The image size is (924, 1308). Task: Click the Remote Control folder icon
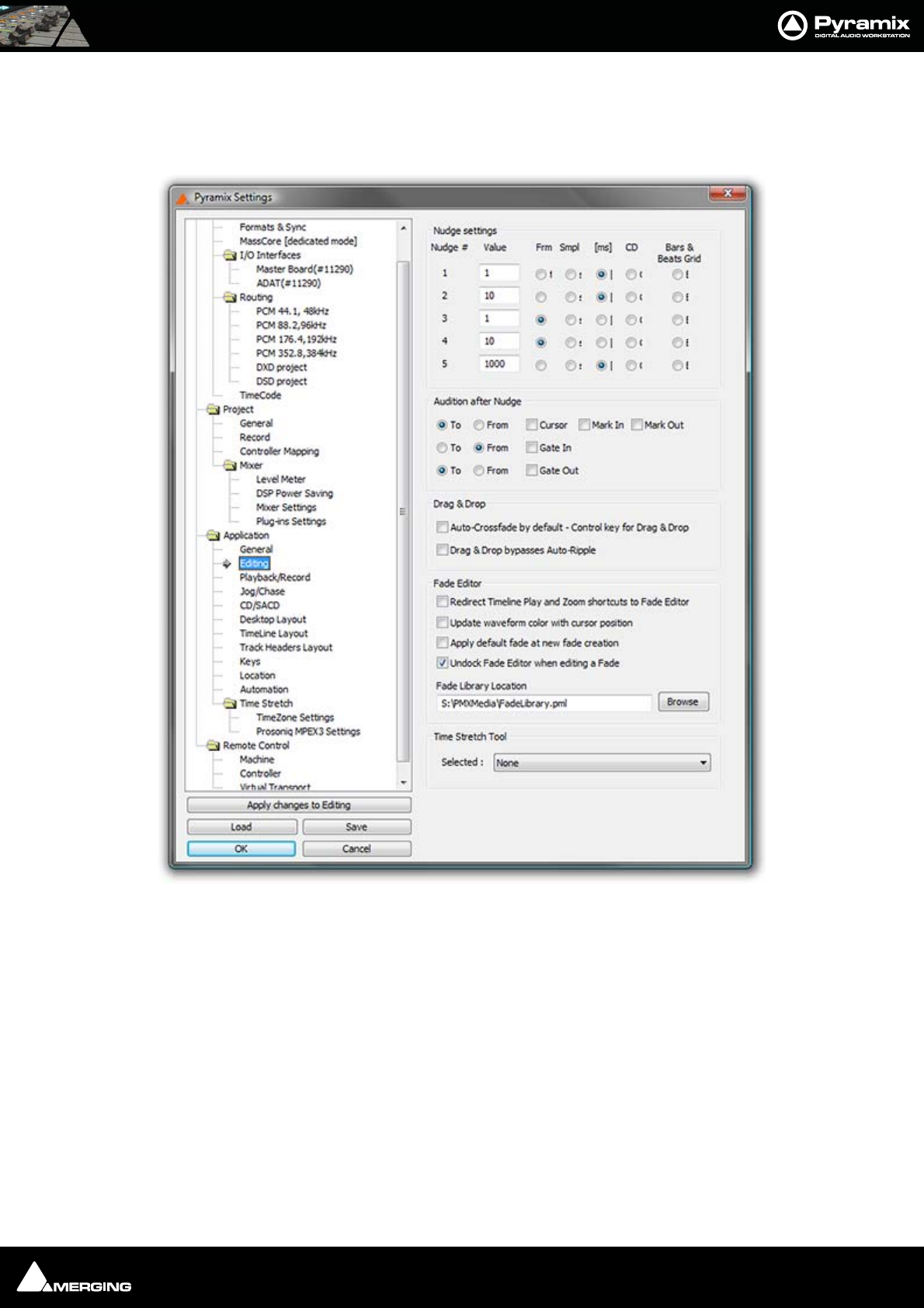pyautogui.click(x=214, y=745)
